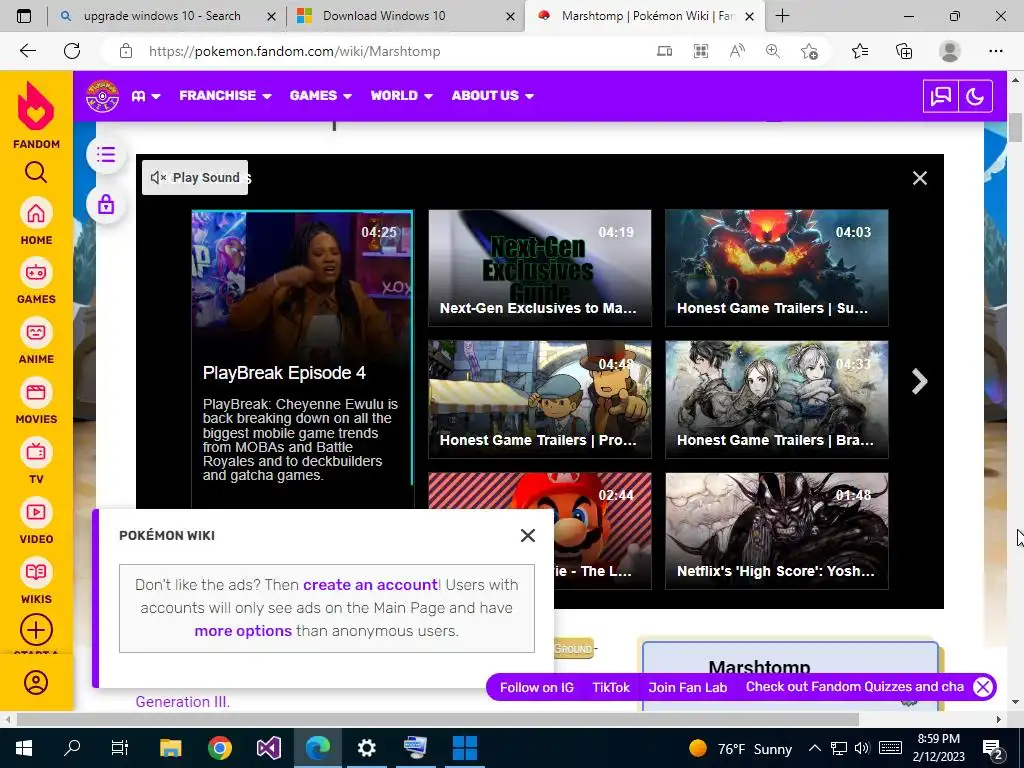Switch to upgrade windows 10 Search tab
This screenshot has height=768, width=1024.
167,16
